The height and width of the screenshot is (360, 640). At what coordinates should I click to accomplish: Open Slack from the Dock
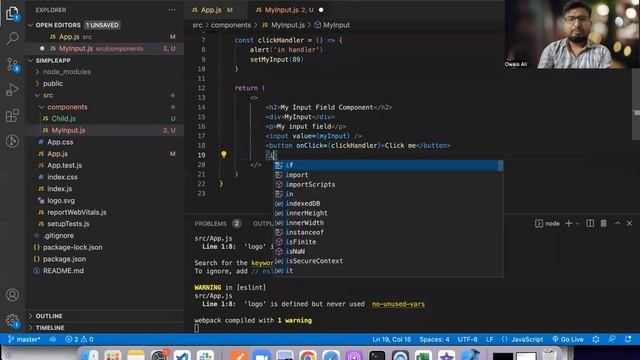tap(205, 356)
